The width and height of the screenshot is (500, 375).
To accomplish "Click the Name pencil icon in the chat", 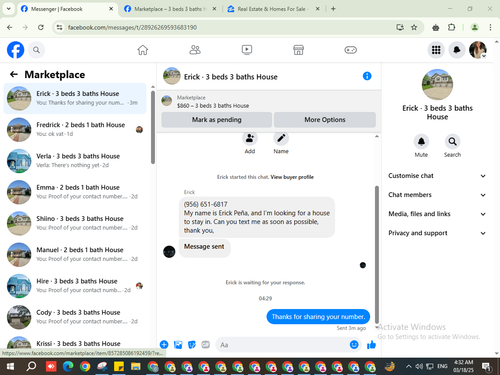I will click(281, 138).
